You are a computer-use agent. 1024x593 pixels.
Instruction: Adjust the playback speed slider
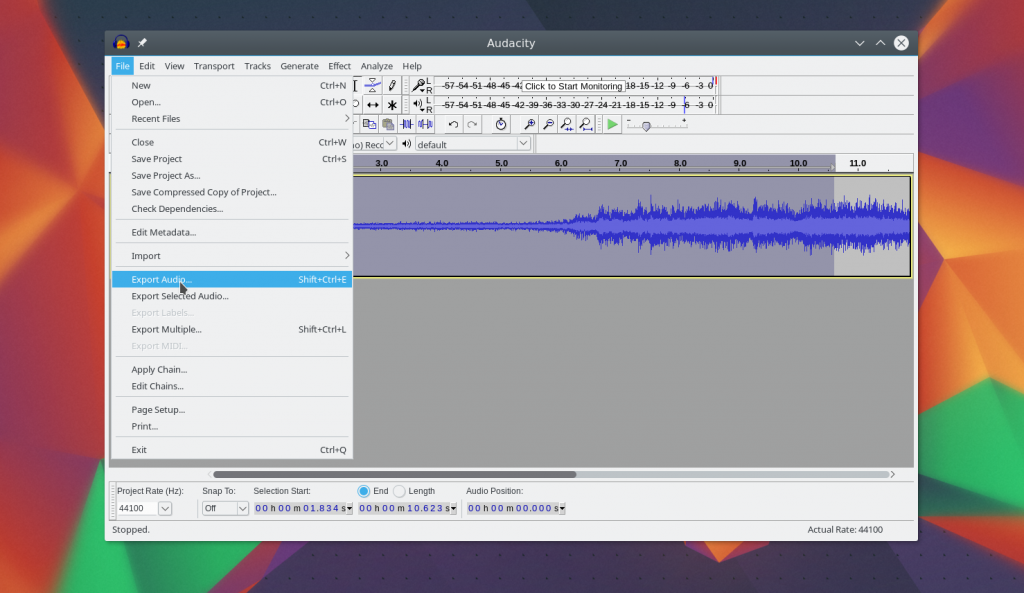click(647, 126)
